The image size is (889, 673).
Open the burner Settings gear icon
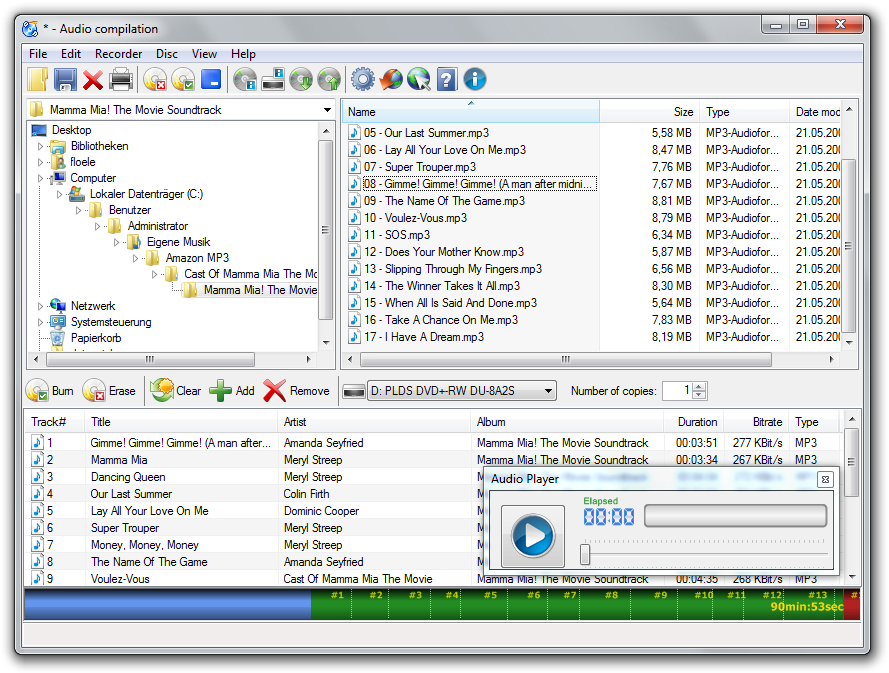tap(361, 79)
